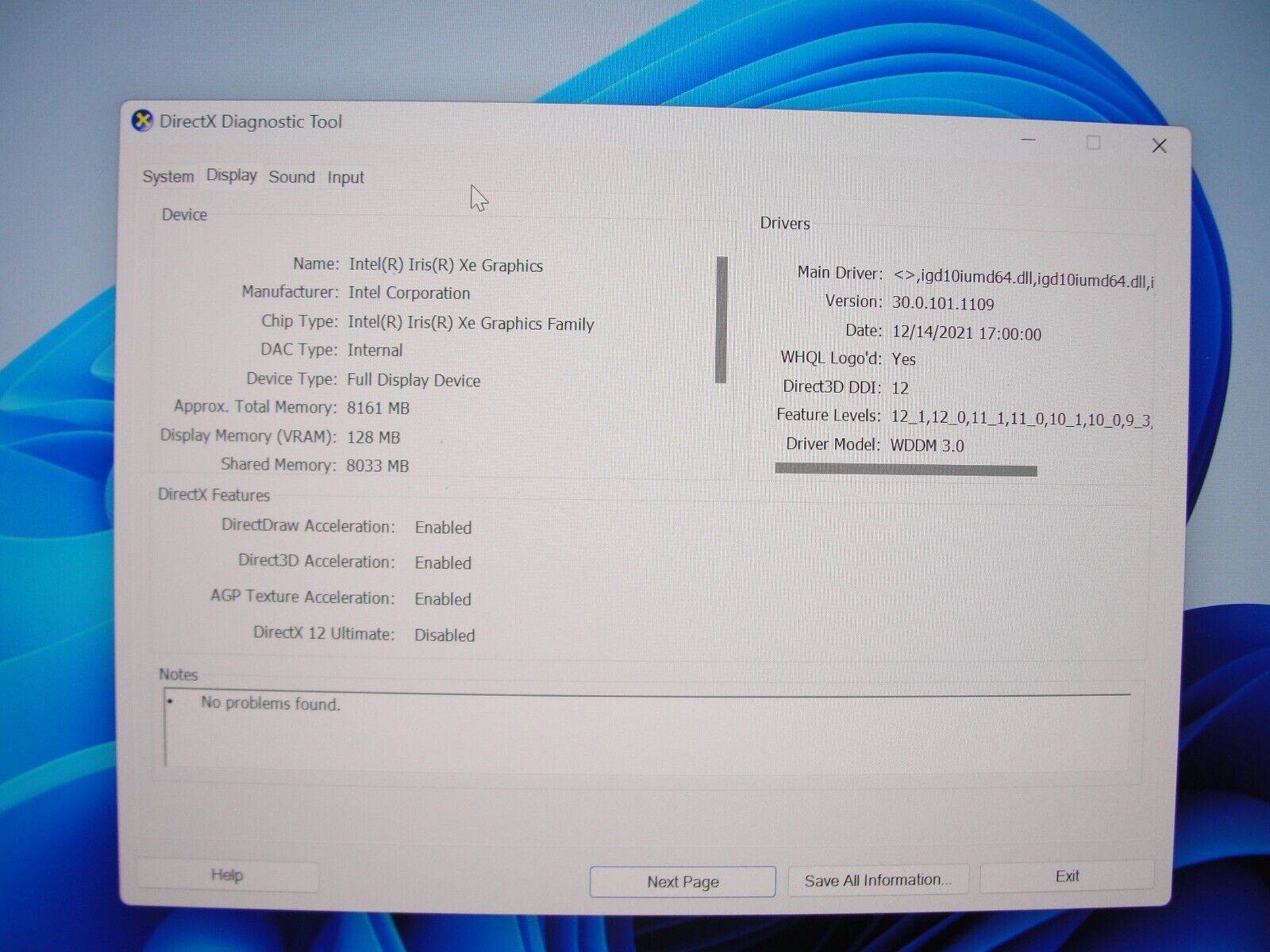Switch to the System tab
This screenshot has width=1270, height=952.
(167, 177)
